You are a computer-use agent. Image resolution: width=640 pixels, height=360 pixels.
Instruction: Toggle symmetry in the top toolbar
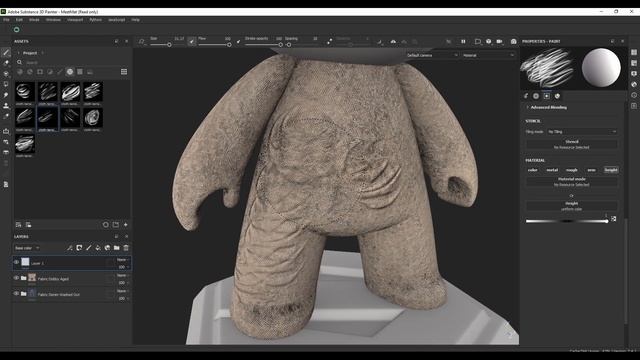point(393,42)
